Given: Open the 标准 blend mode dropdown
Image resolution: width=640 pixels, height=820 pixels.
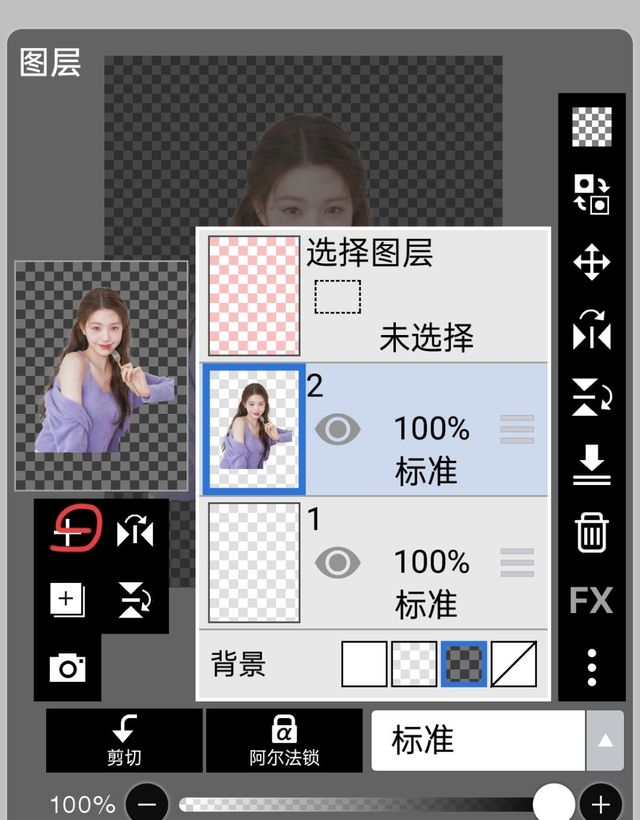Looking at the screenshot, I should point(478,741).
